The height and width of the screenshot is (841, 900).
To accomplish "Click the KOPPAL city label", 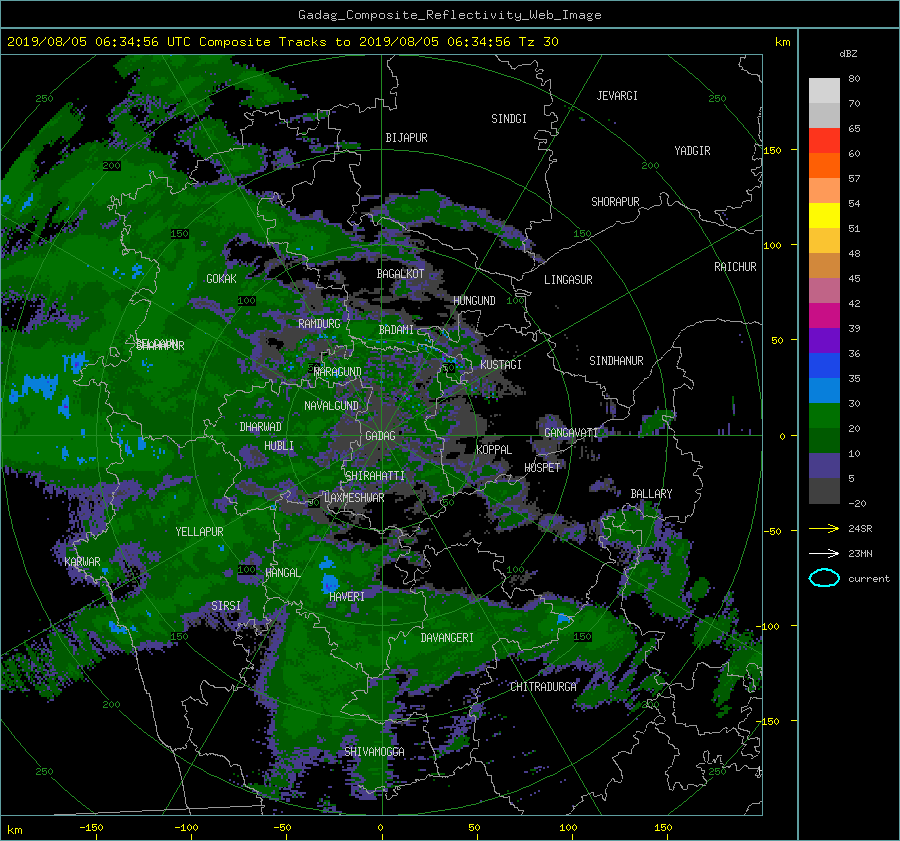I will [x=494, y=450].
